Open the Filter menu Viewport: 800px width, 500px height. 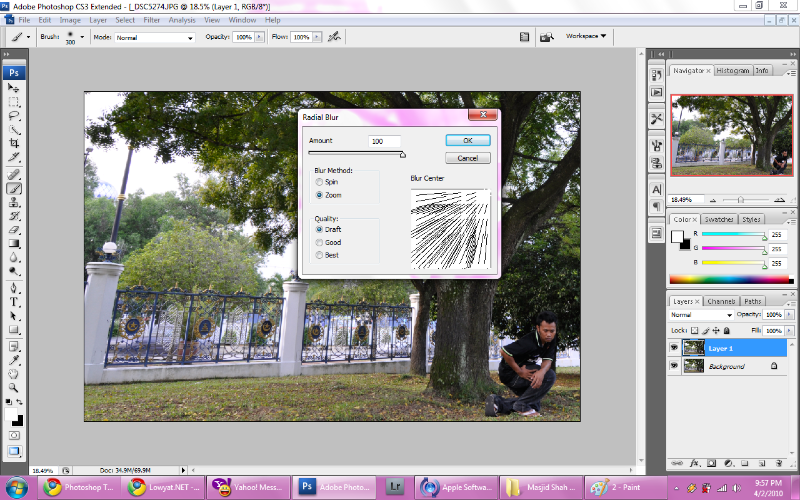(151, 19)
